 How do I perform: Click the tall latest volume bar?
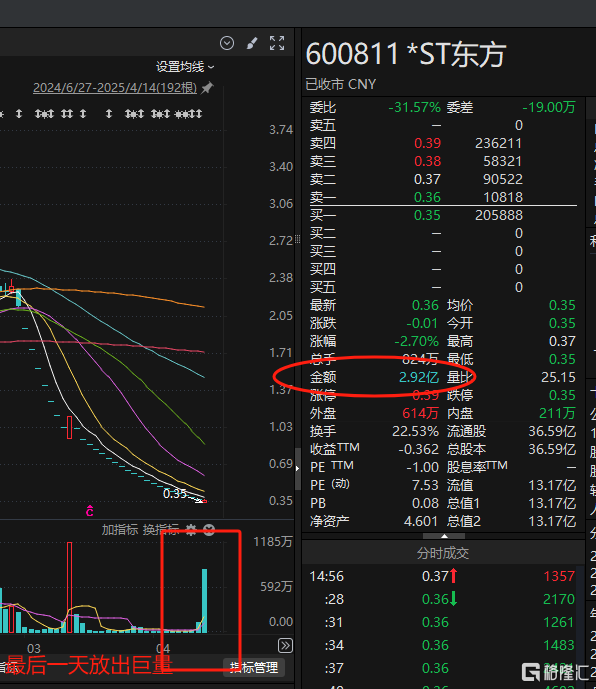click(x=204, y=601)
